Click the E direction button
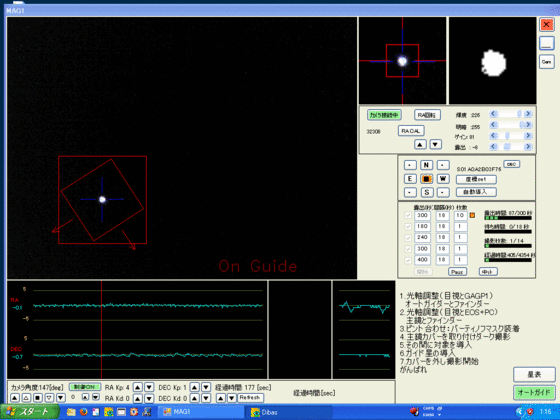The image size is (560, 420). pos(410,179)
